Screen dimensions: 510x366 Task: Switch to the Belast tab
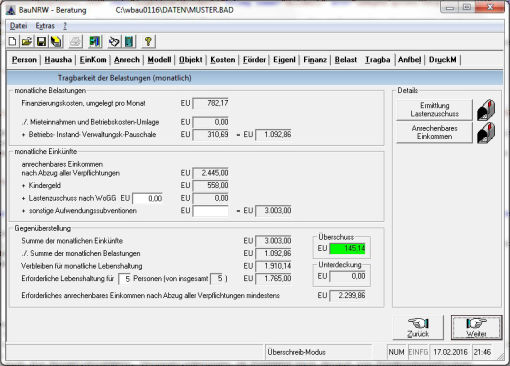[346, 60]
